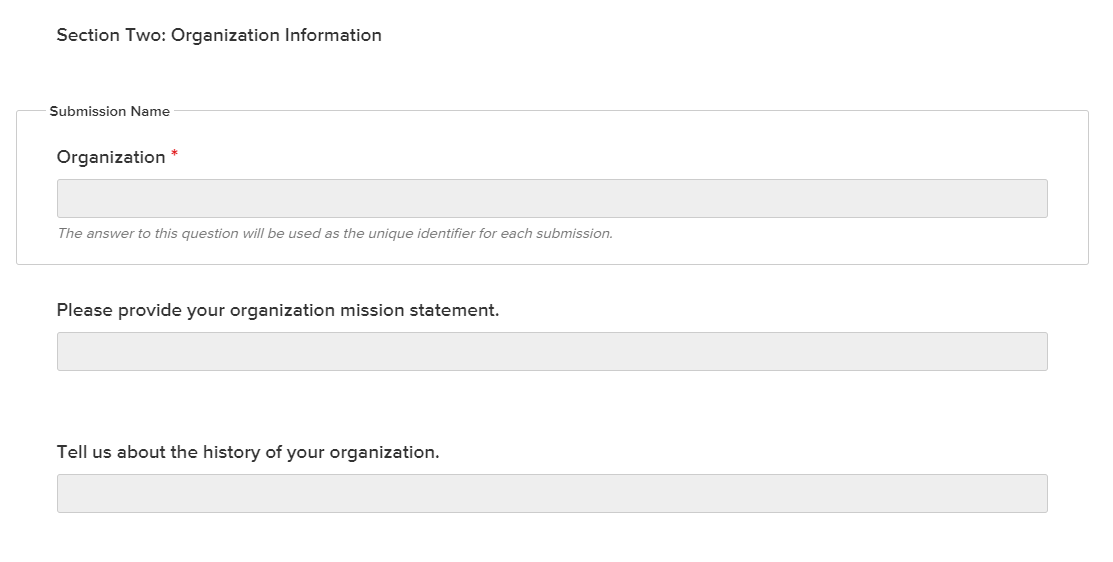Click the Organization text input field

(552, 198)
